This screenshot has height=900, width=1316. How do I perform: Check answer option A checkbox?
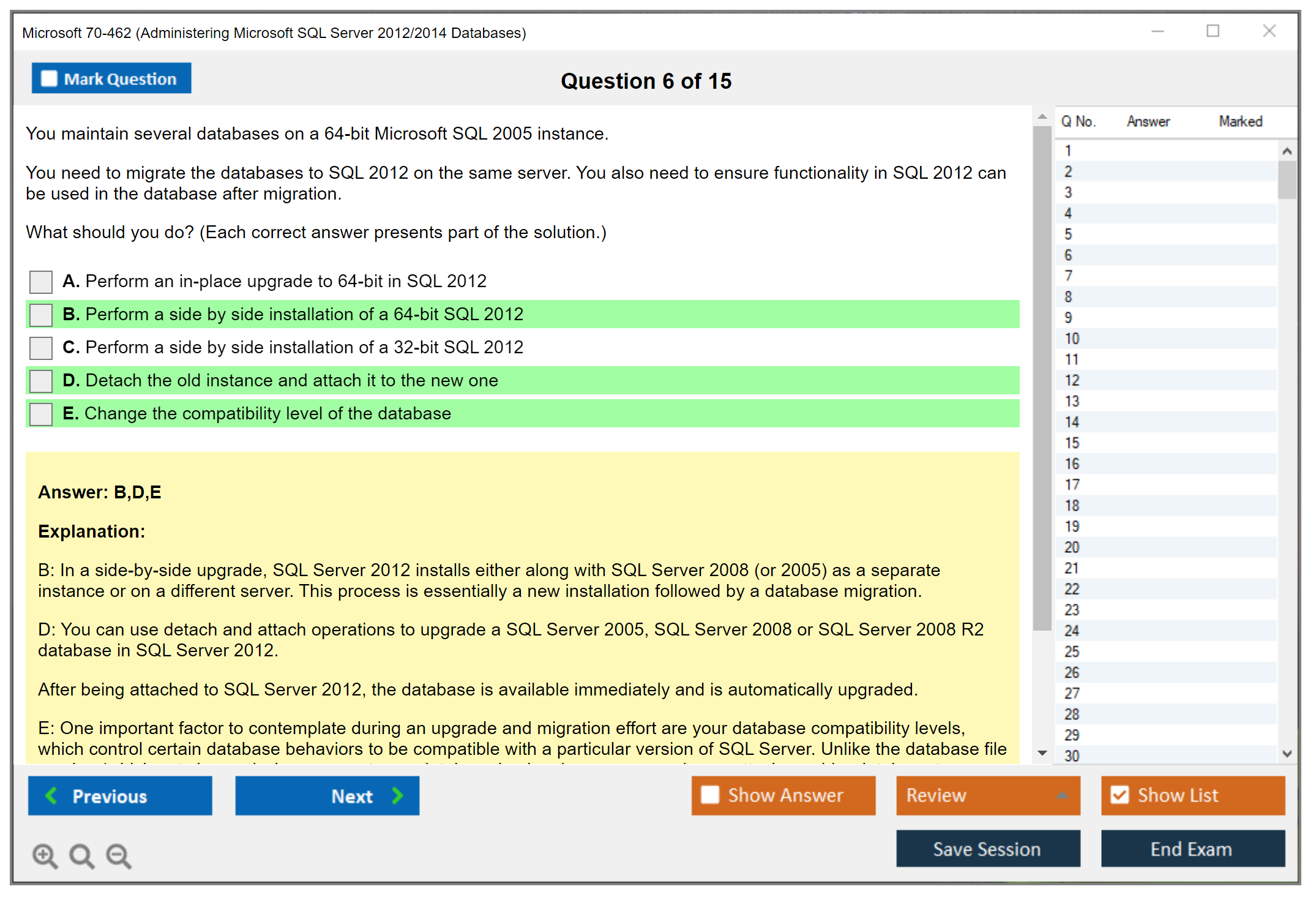pos(41,282)
